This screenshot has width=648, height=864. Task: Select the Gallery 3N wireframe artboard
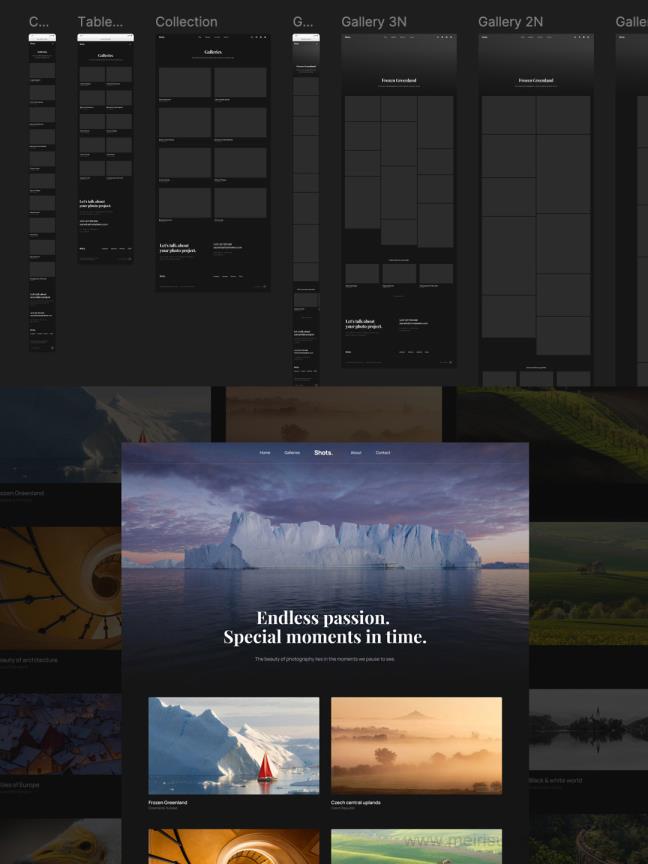[x=399, y=200]
